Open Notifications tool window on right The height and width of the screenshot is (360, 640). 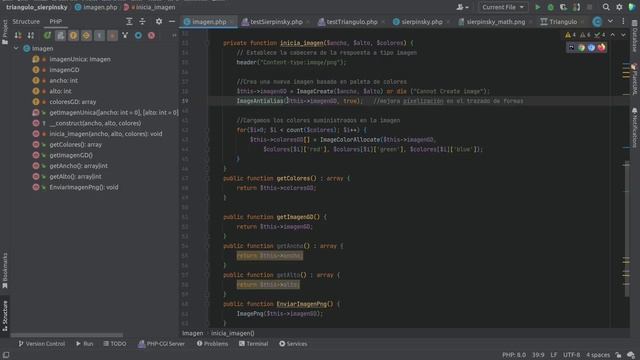pyautogui.click(x=635, y=127)
